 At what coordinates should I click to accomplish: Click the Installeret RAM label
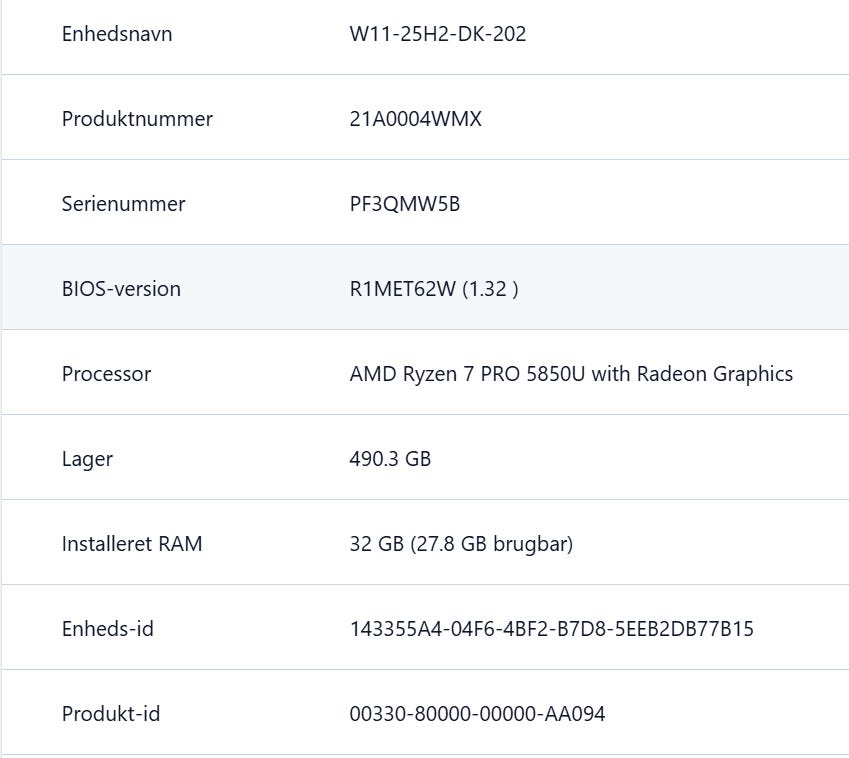132,544
